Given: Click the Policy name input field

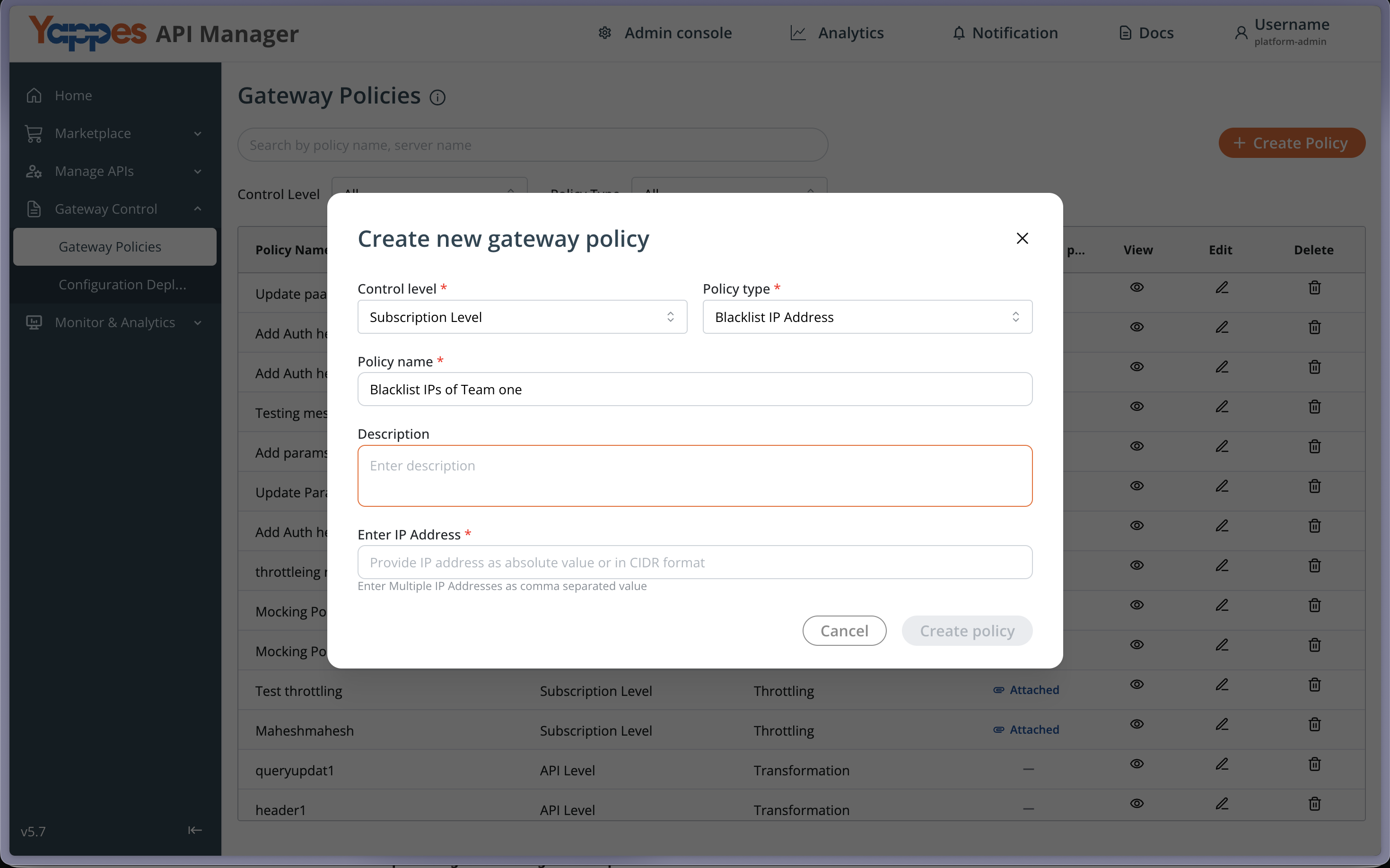Looking at the screenshot, I should [695, 389].
